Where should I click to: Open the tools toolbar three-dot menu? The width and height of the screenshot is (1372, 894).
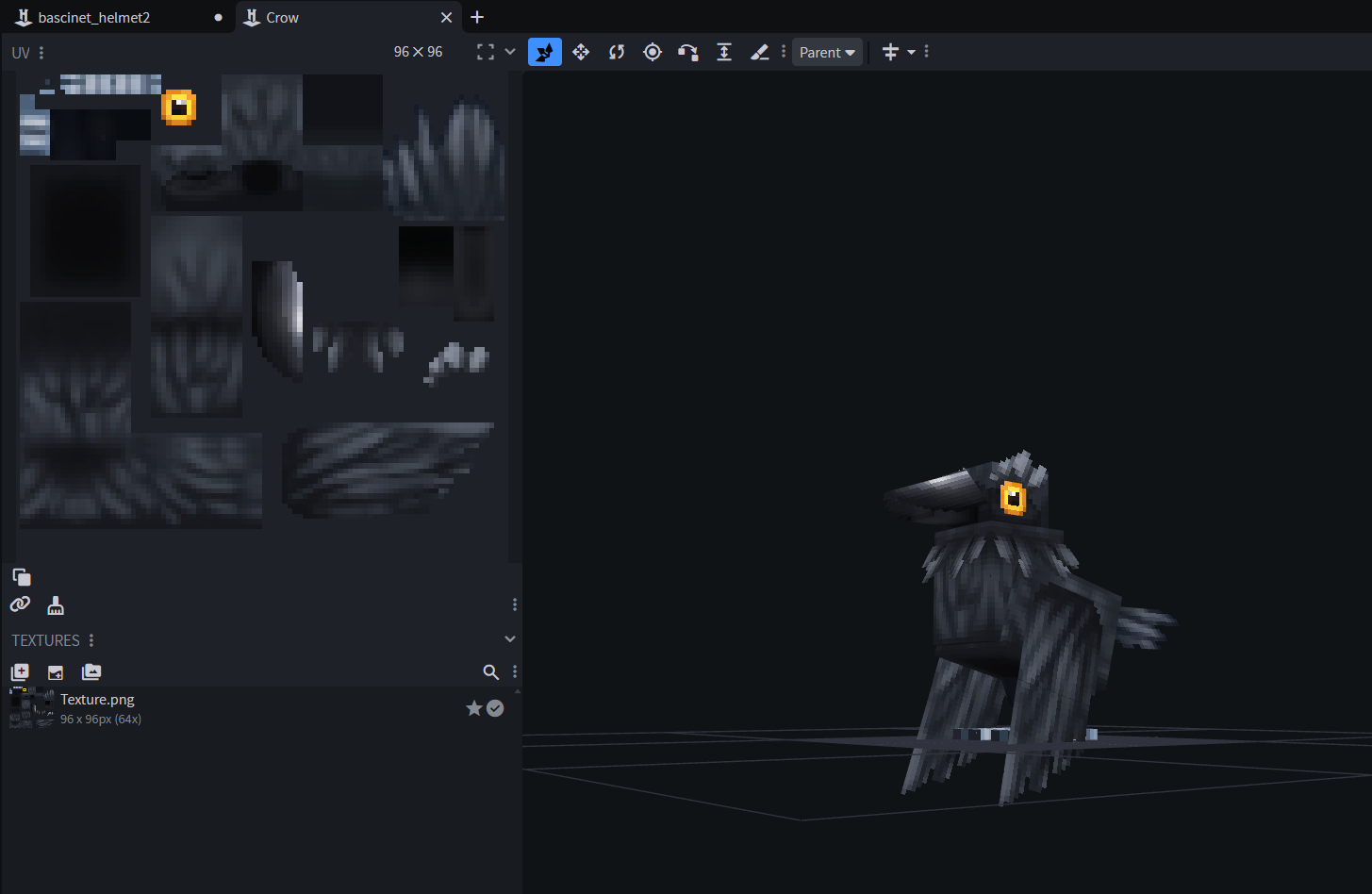coord(784,52)
